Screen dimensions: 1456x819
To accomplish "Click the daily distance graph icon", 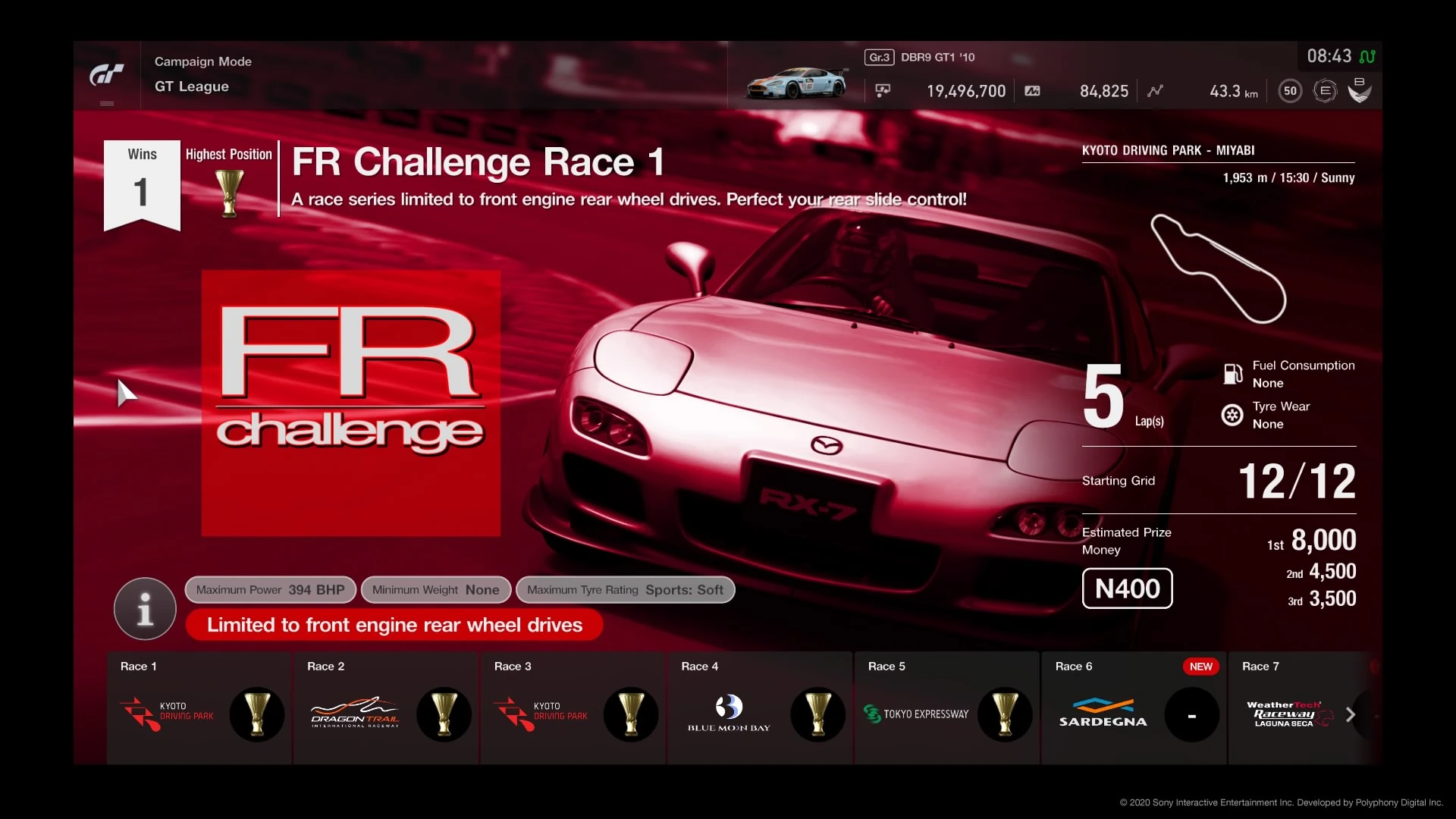I will pos(1155,91).
